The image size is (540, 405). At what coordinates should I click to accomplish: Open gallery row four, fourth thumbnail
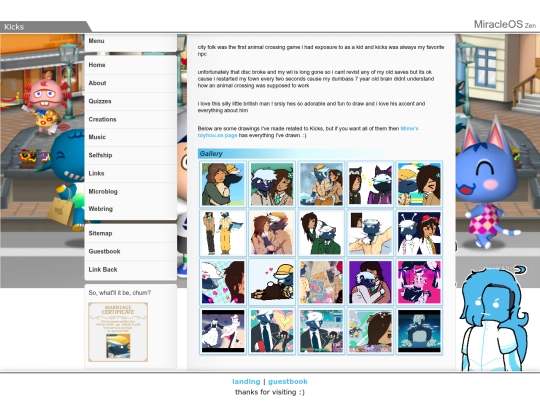point(370,331)
